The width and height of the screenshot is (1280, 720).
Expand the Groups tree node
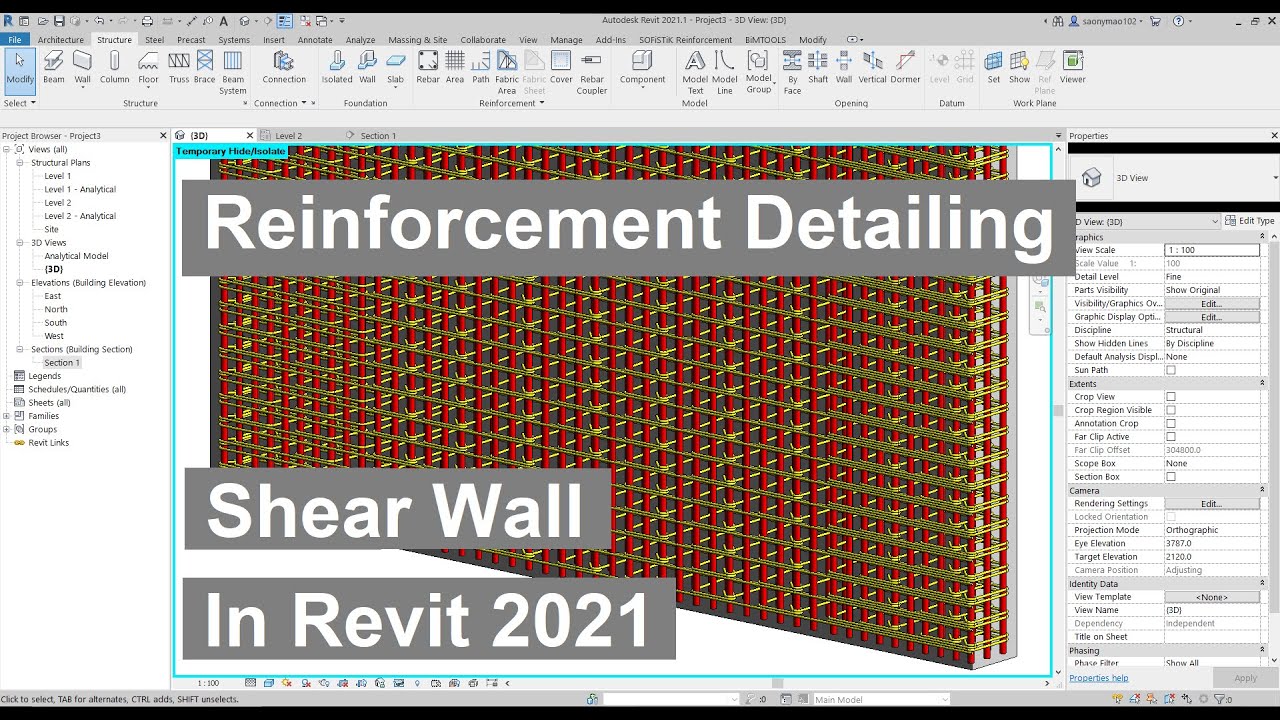pyautogui.click(x=7, y=429)
